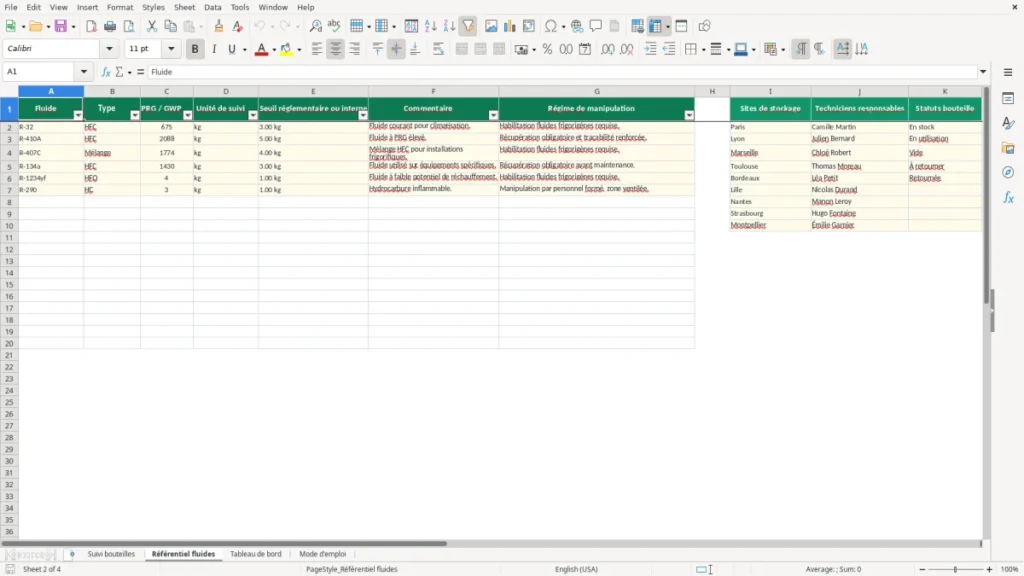This screenshot has width=1024, height=576.
Task: Insert a comment with the speech bubble
Action: [596, 26]
